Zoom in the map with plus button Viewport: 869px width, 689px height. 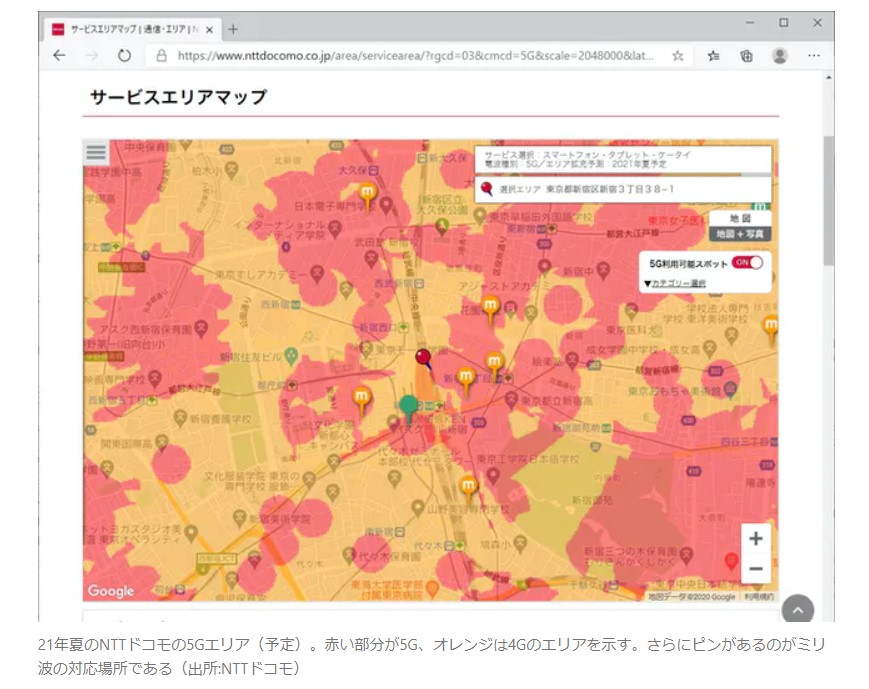click(755, 538)
